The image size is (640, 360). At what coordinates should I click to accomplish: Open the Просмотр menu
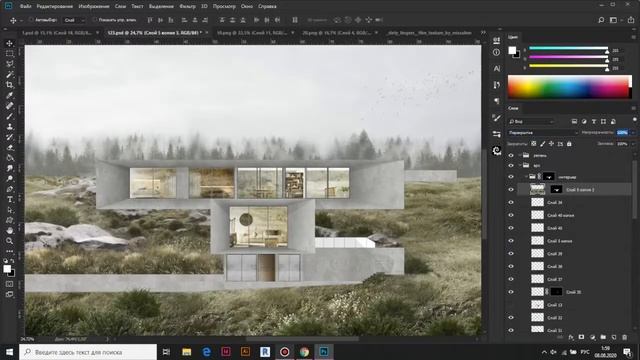click(x=224, y=7)
